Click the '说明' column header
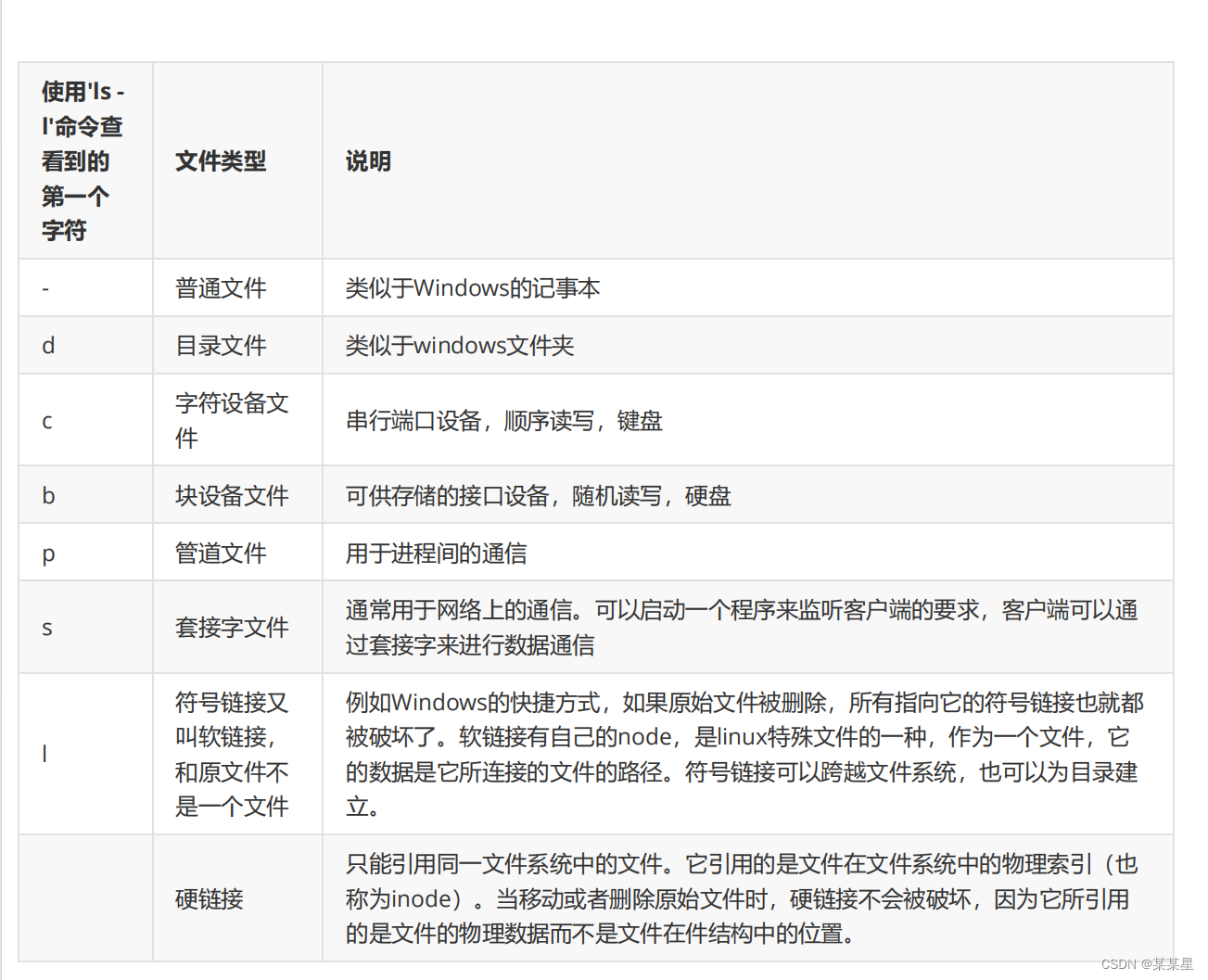This screenshot has width=1208, height=980. click(x=747, y=160)
